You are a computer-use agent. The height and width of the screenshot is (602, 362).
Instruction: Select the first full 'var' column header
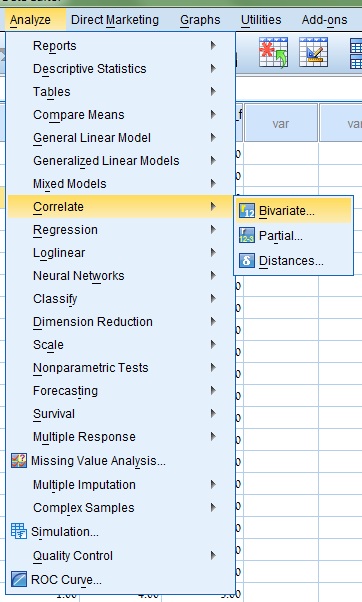point(281,123)
